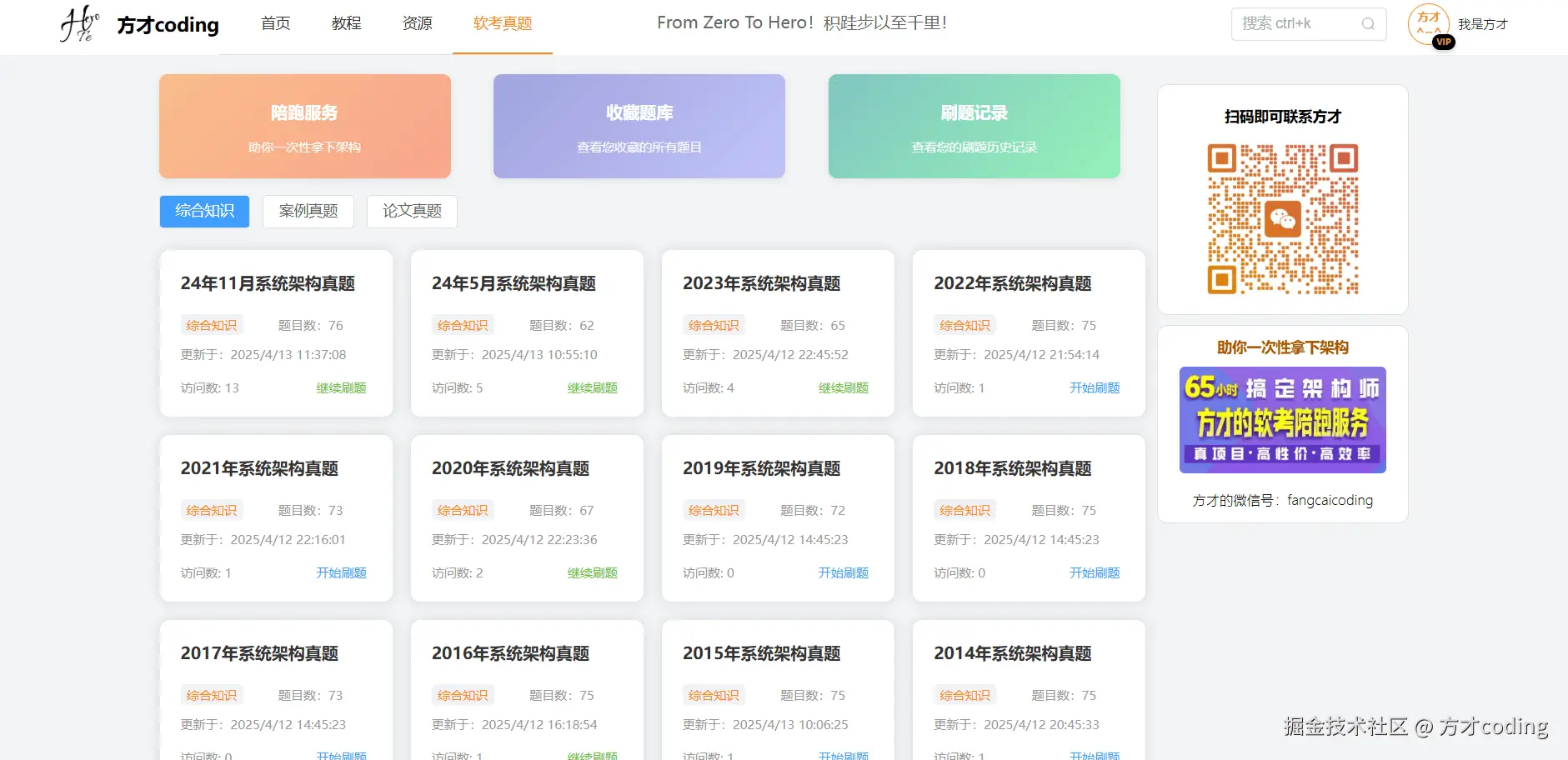Go to 首页 in the navigation bar

coord(276,23)
